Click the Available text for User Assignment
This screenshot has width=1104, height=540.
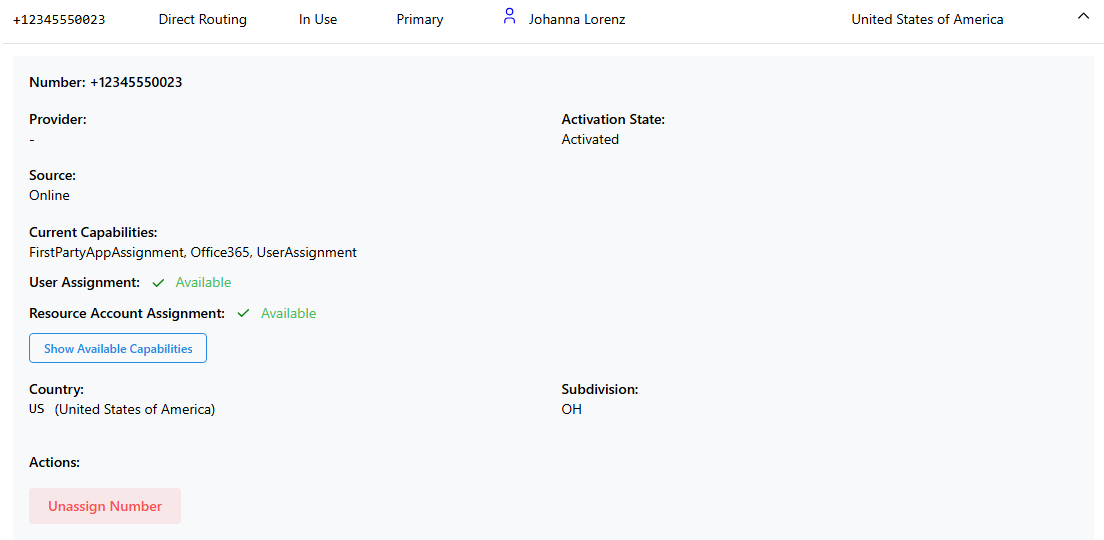click(203, 283)
